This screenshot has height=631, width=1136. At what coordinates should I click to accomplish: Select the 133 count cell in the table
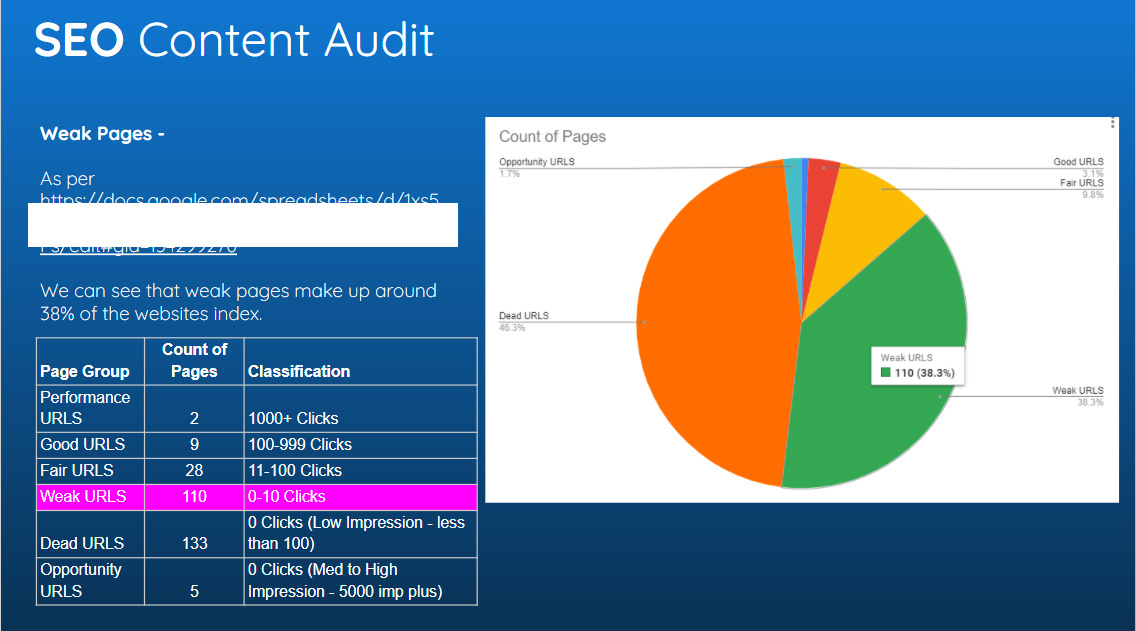pos(194,543)
